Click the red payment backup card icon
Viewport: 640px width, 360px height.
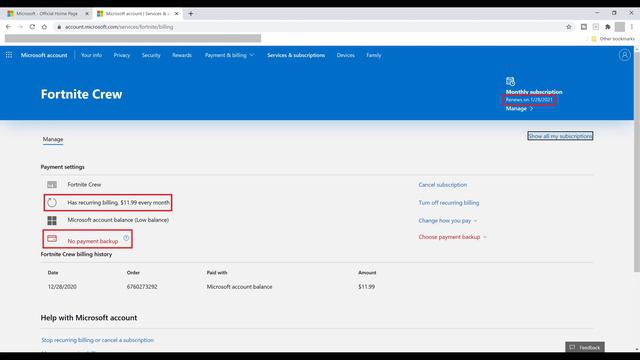pyautogui.click(x=52, y=238)
